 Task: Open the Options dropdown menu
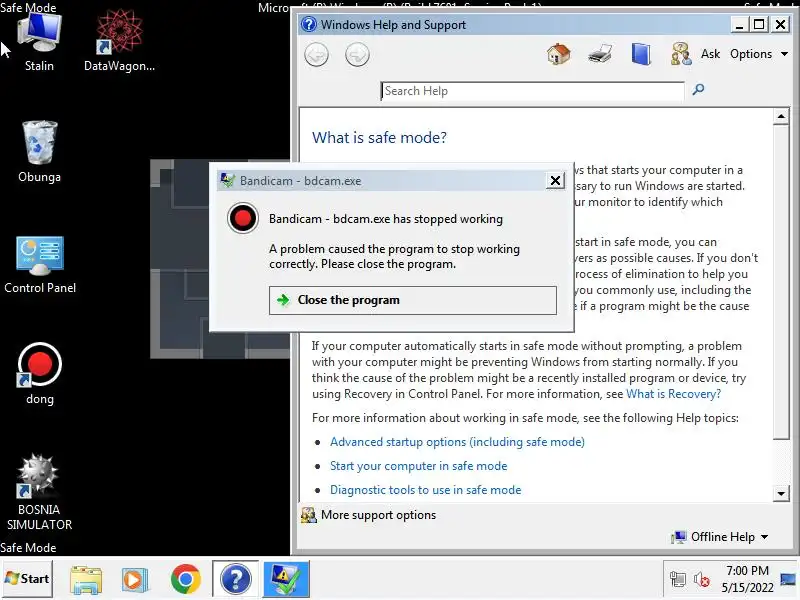click(x=759, y=54)
